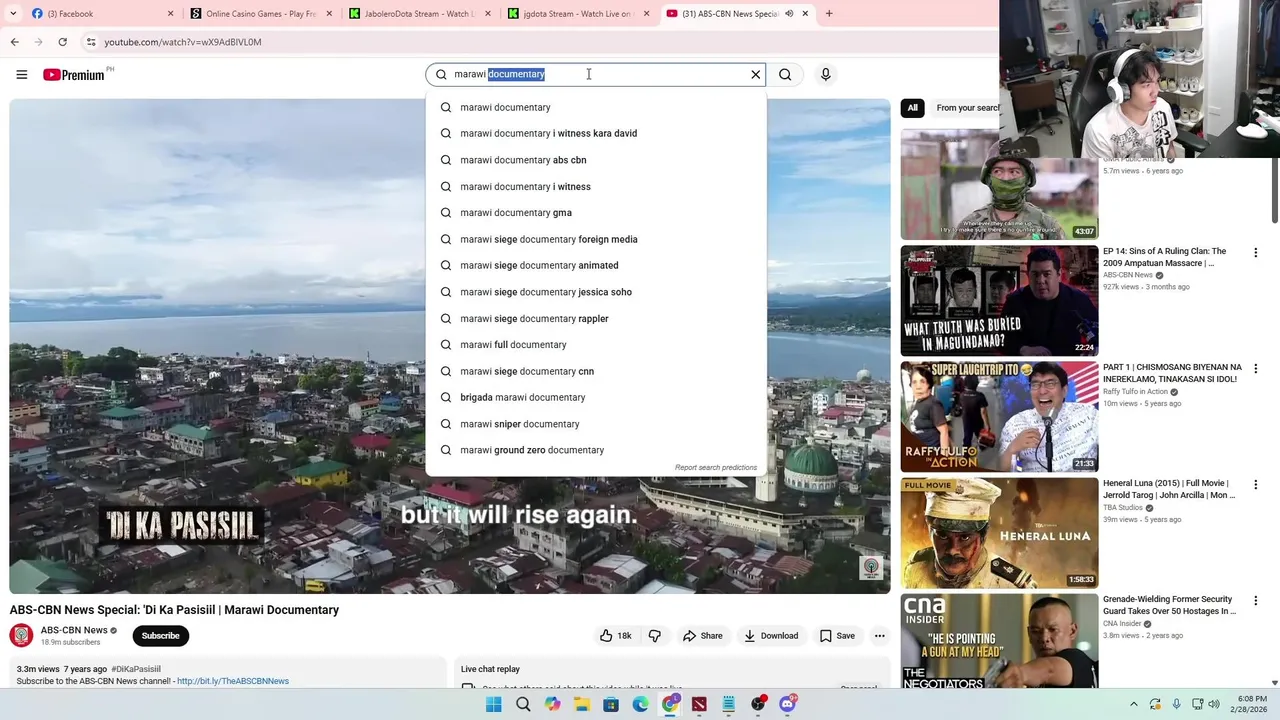This screenshot has height=720, width=1280.
Task: Click the watermark channel icon on the video
Action: click(871, 568)
